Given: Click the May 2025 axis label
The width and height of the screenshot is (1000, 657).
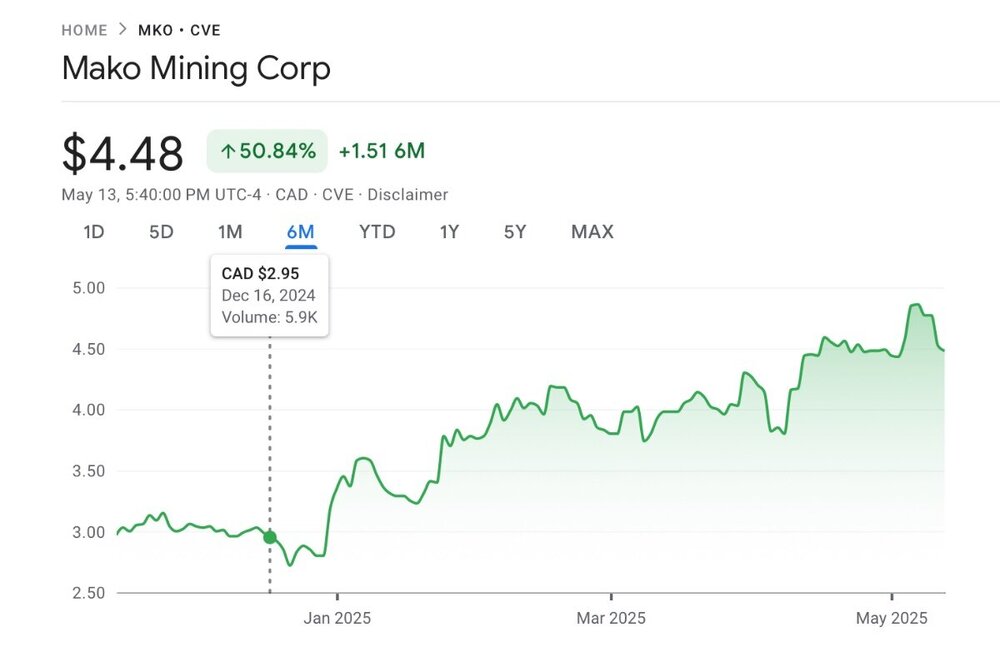Looking at the screenshot, I should (892, 618).
